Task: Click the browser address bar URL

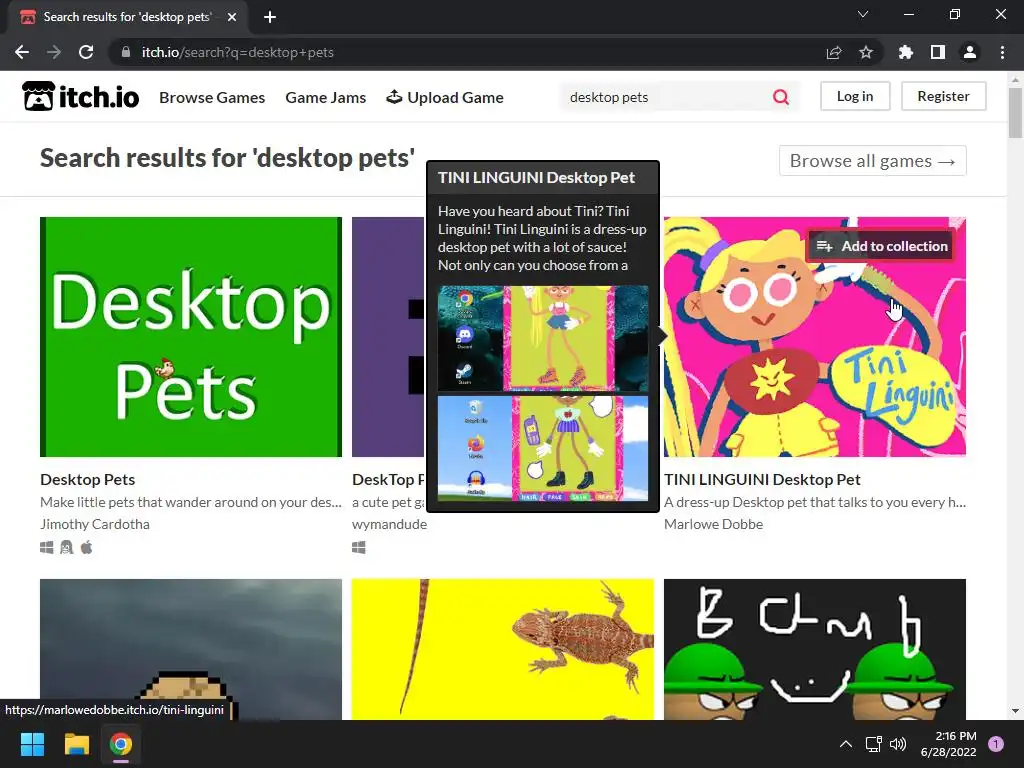Action: (238, 52)
